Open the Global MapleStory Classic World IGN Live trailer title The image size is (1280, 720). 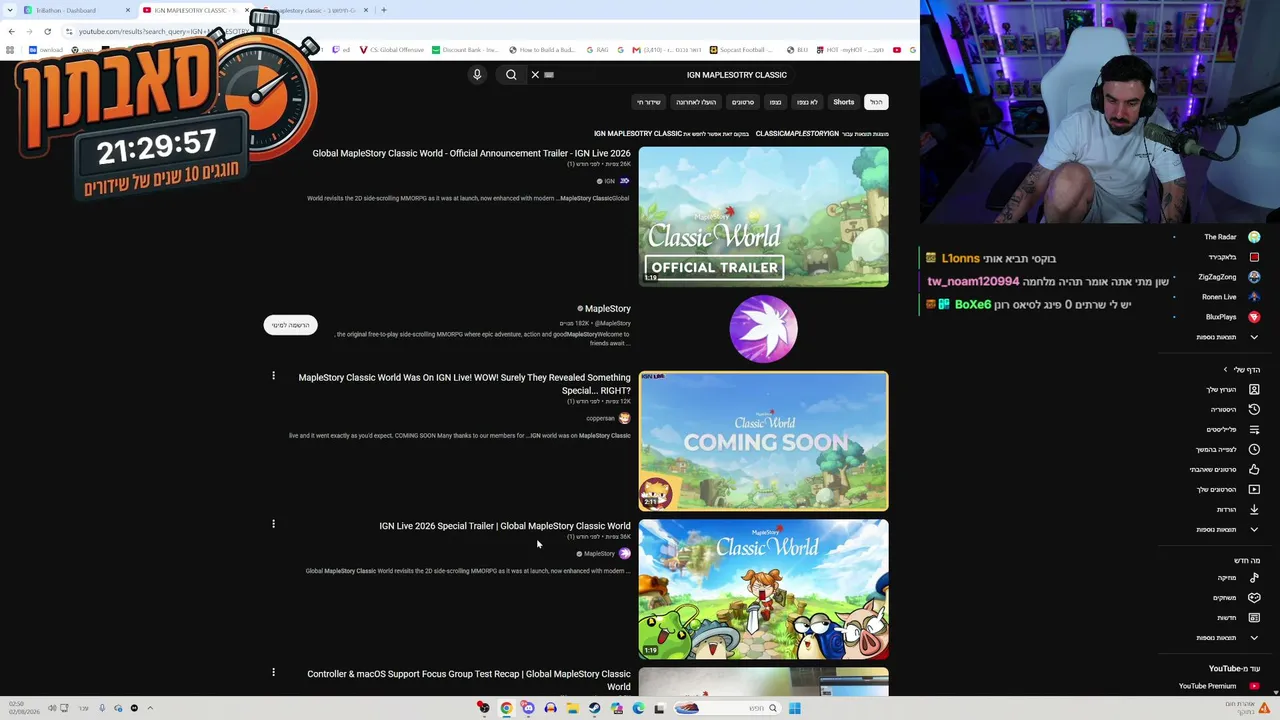point(471,154)
